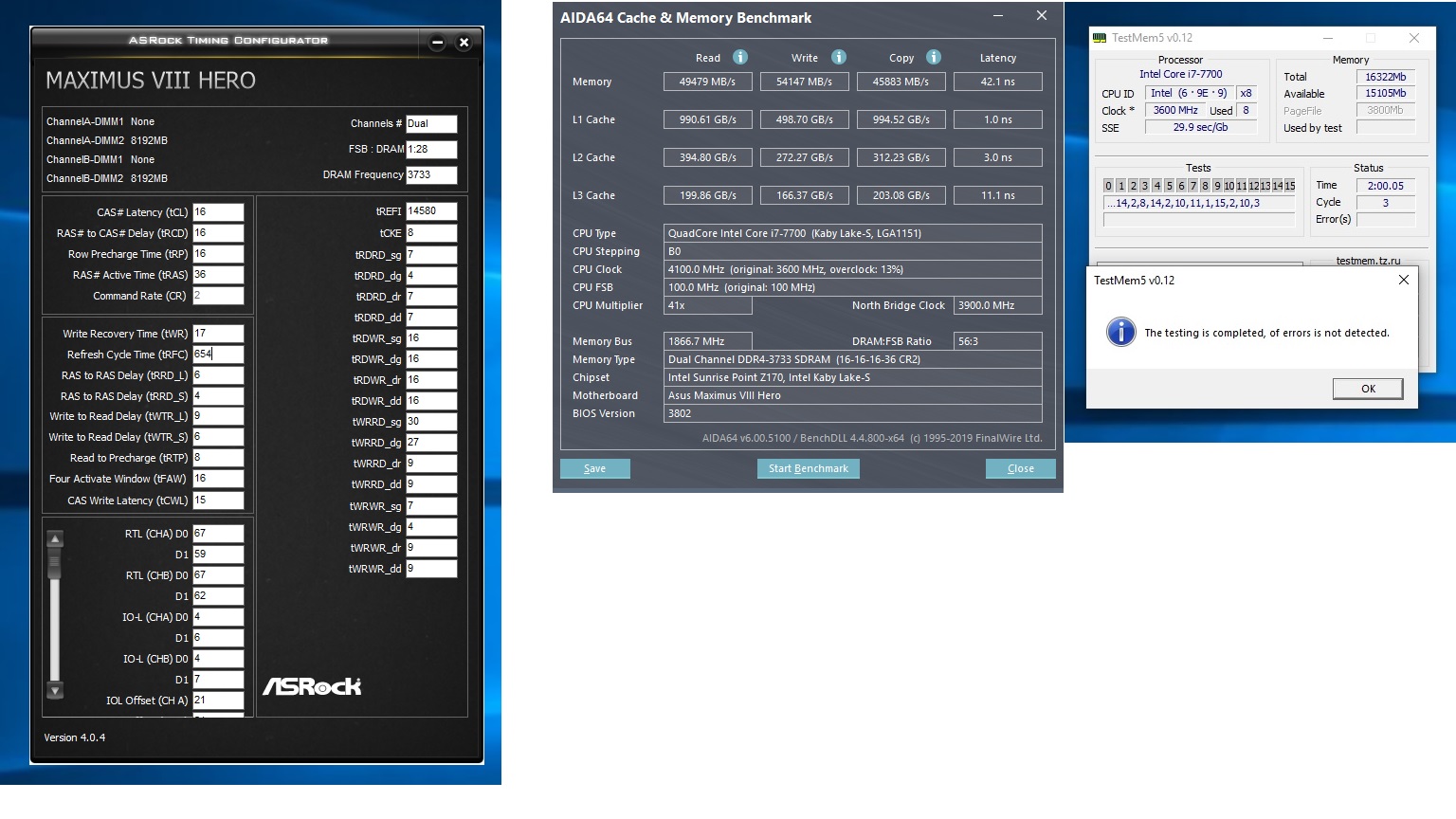Click the Close button in AIDA64 window
This screenshot has width=1456, height=819.
[x=1021, y=468]
